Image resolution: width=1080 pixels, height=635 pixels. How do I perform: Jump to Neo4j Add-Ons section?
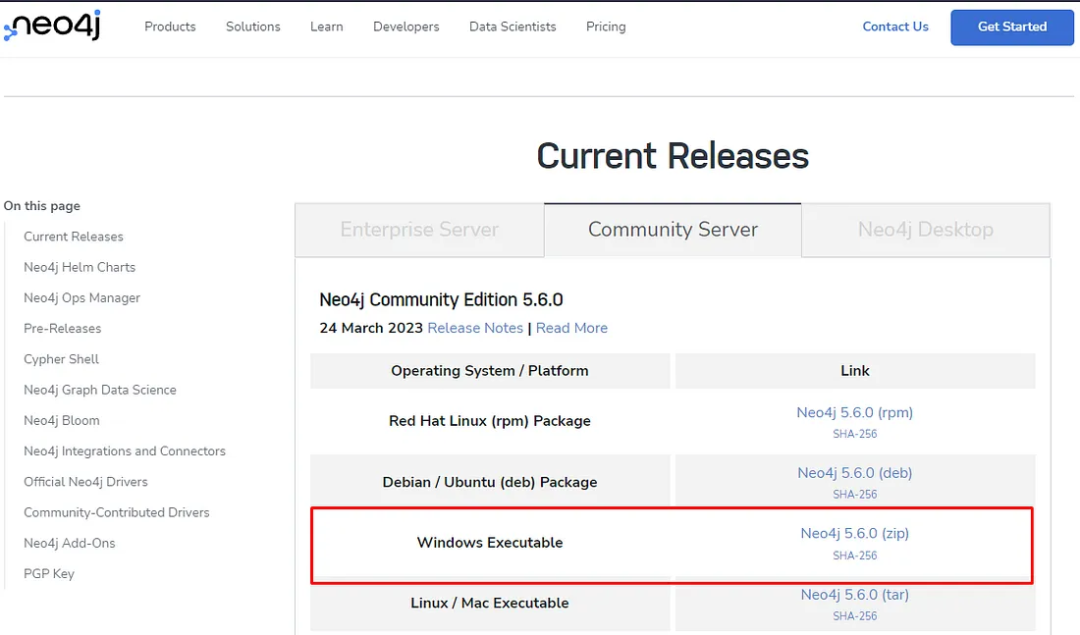click(70, 543)
